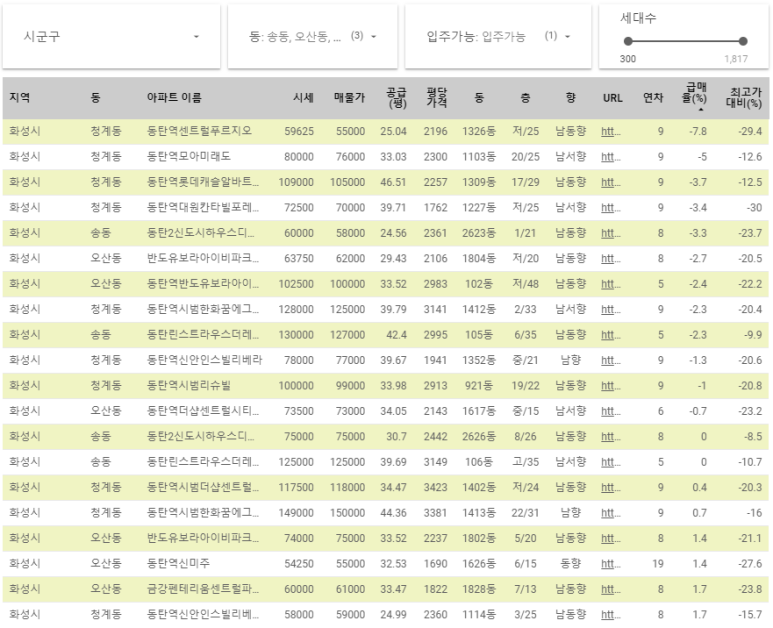Image resolution: width=773 pixels, height=628 pixels.
Task: Click 시세 value 54250
Action: pyautogui.click(x=299, y=564)
